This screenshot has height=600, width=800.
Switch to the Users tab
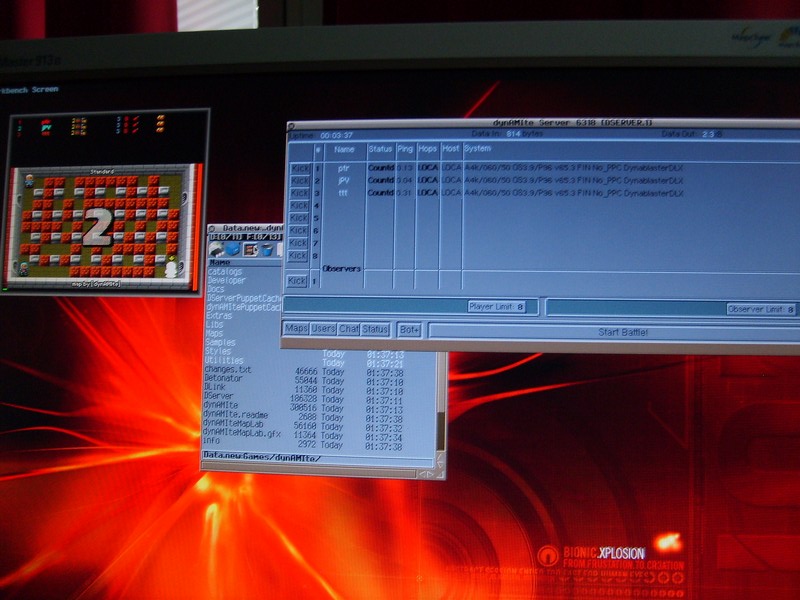coord(323,329)
